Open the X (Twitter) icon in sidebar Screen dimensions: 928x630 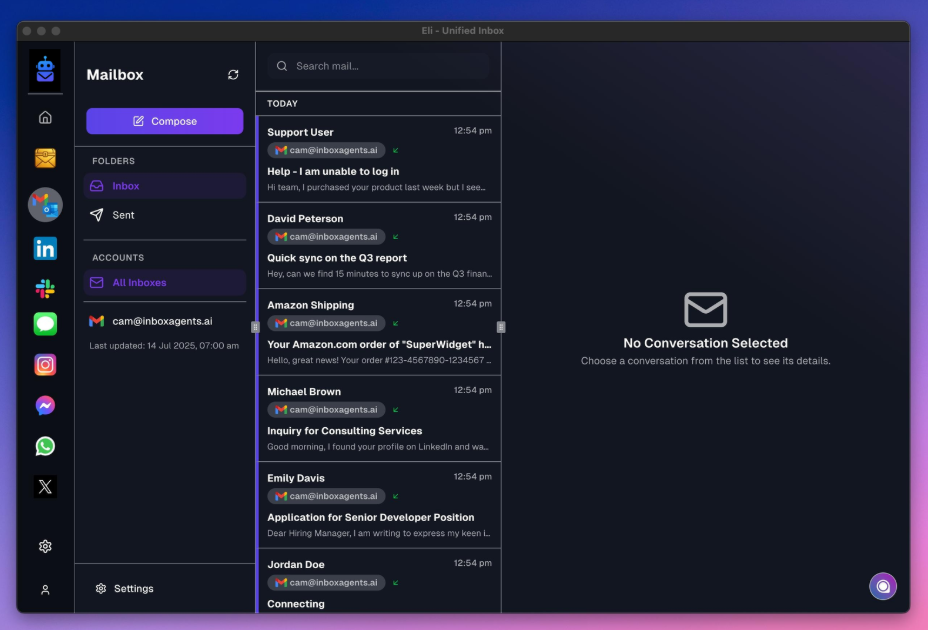(45, 487)
